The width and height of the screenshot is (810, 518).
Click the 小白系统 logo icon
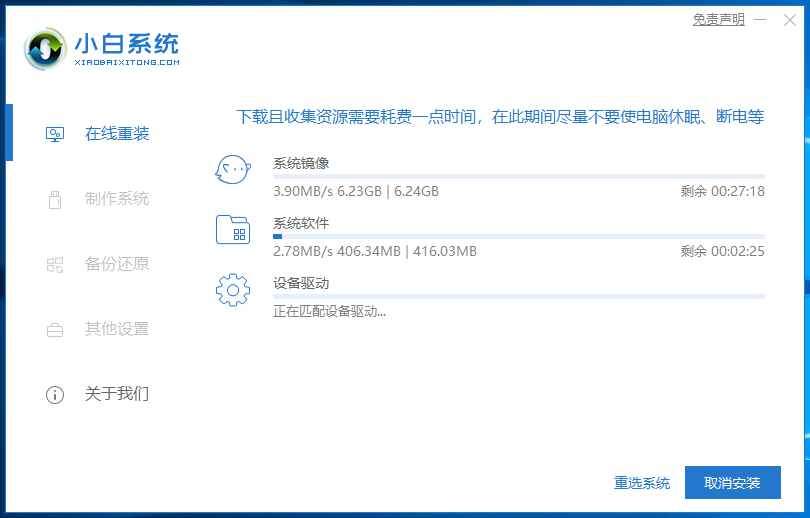[47, 49]
